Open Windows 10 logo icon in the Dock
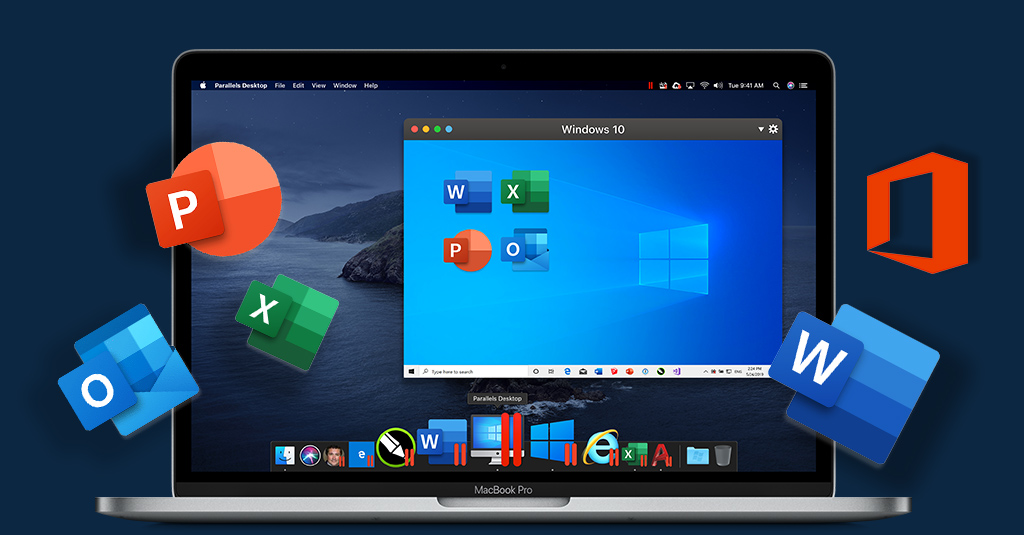 point(552,441)
